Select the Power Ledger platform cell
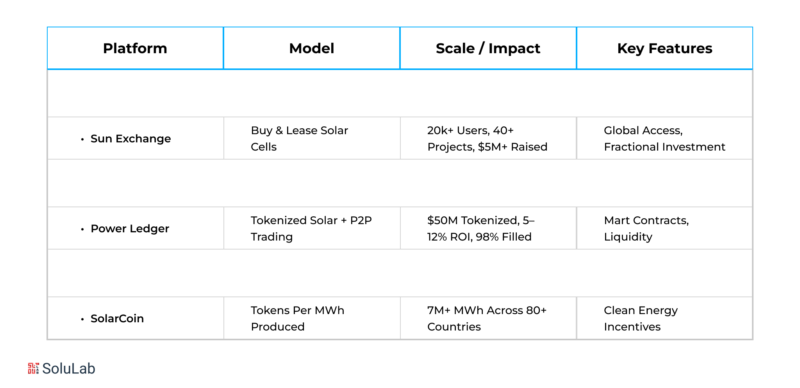The width and height of the screenshot is (800, 388). point(135,228)
